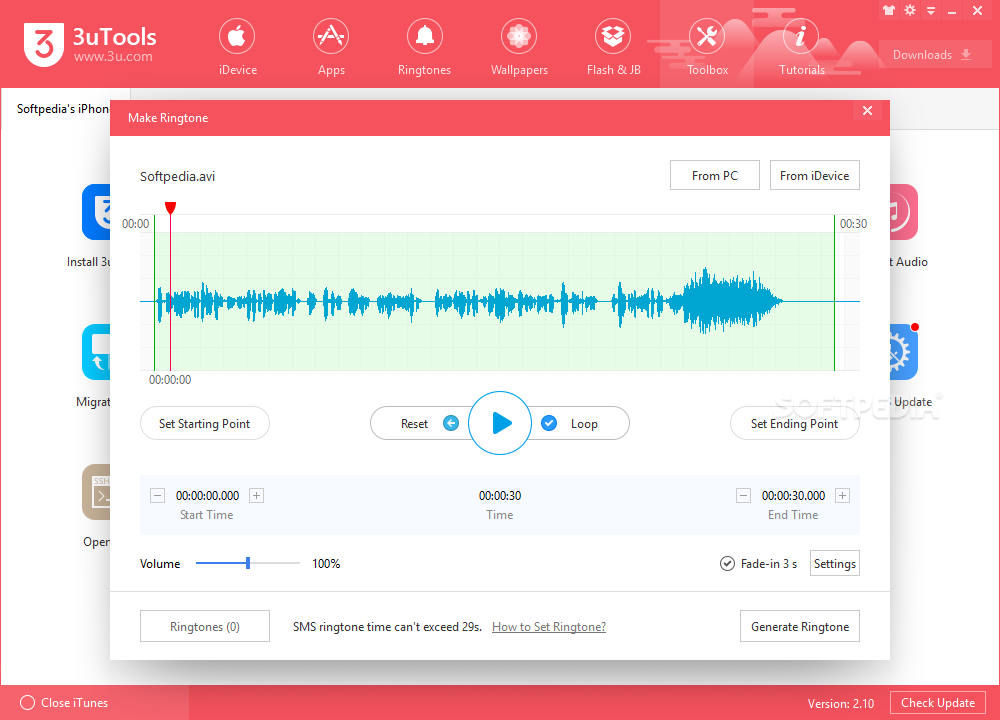Viewport: 1000px width, 720px height.
Task: Click the 100% volume value
Action: coord(326,564)
